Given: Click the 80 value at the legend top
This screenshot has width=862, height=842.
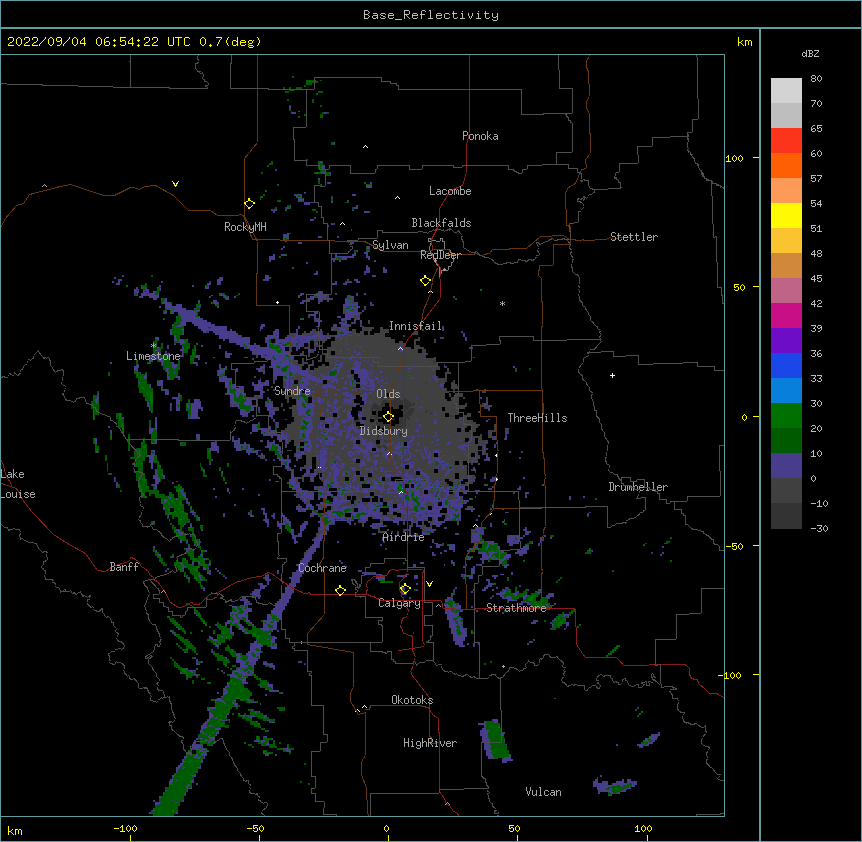Looking at the screenshot, I should pyautogui.click(x=816, y=79).
